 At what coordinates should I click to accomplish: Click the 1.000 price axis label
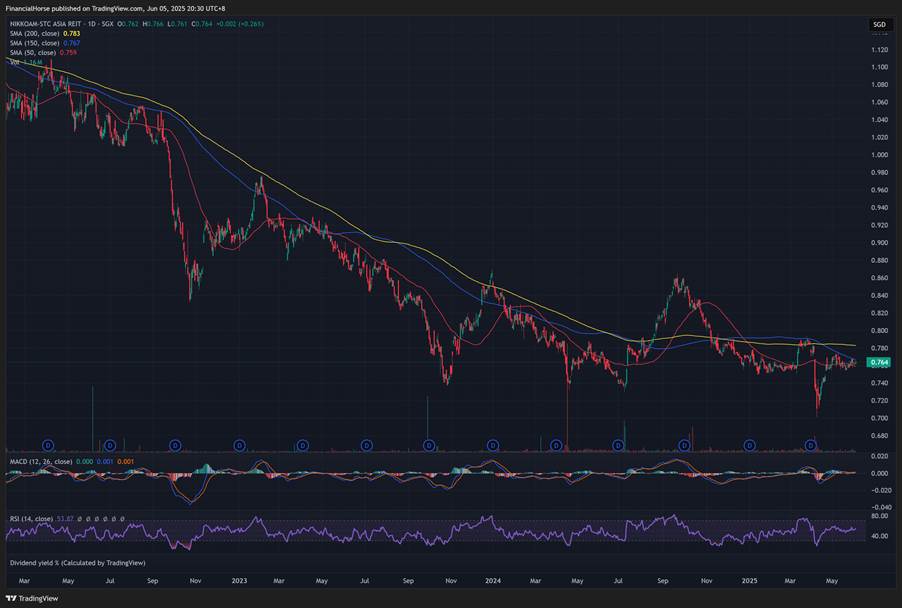[x=880, y=155]
